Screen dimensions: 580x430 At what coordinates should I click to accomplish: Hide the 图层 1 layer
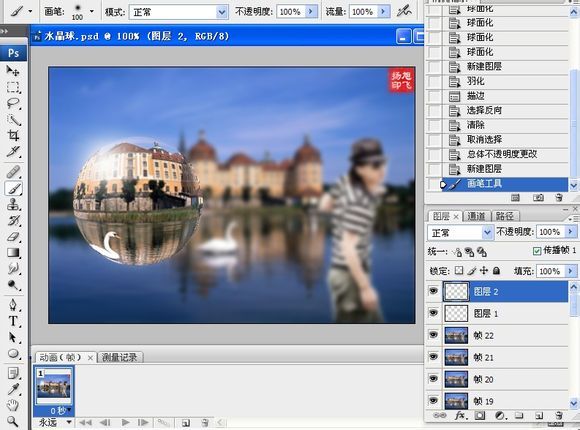[x=434, y=313]
